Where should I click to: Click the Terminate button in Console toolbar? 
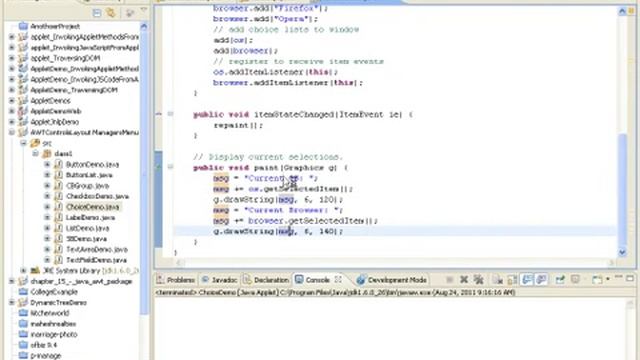(449, 280)
